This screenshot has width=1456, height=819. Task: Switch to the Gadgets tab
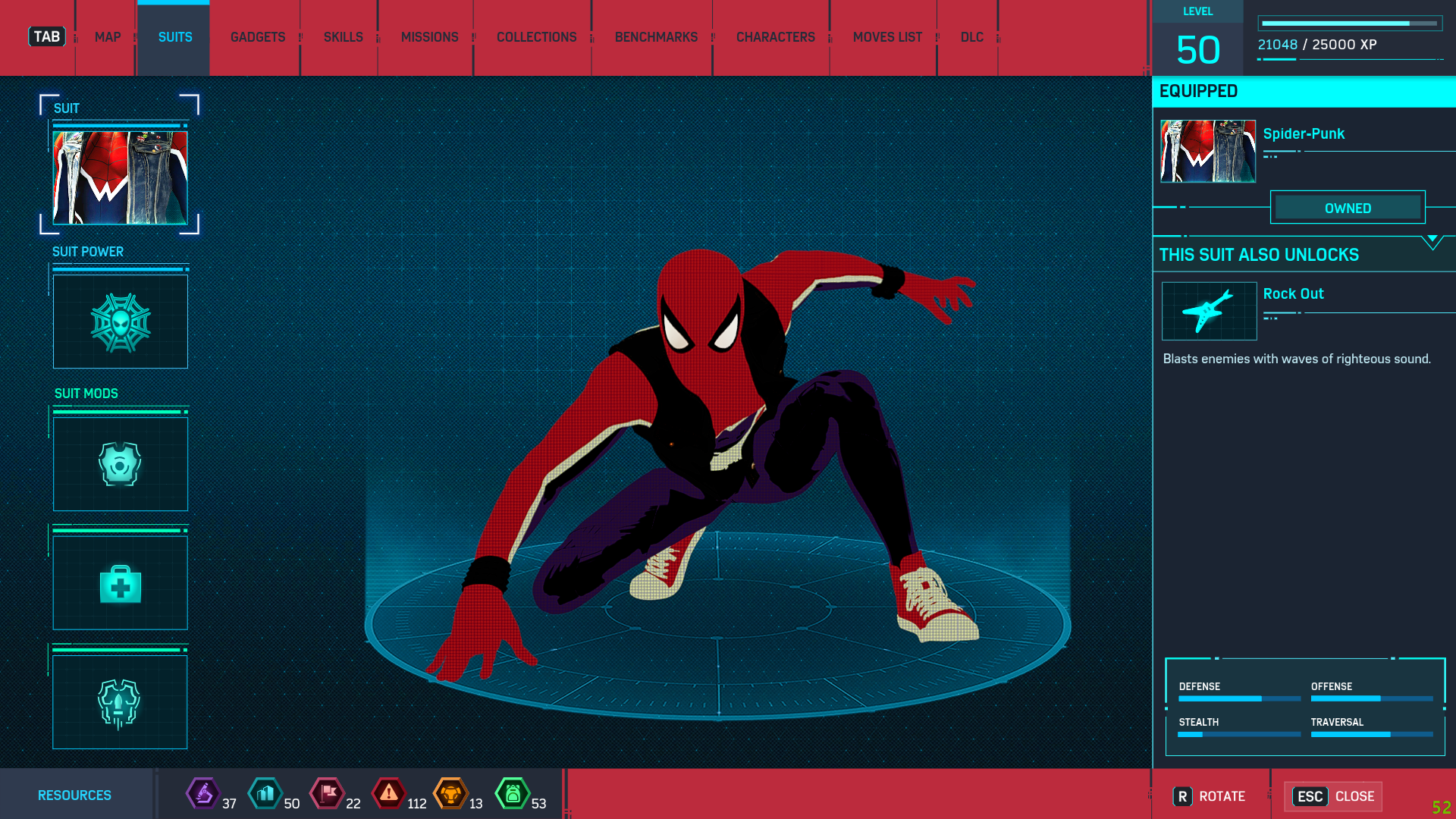pos(258,37)
